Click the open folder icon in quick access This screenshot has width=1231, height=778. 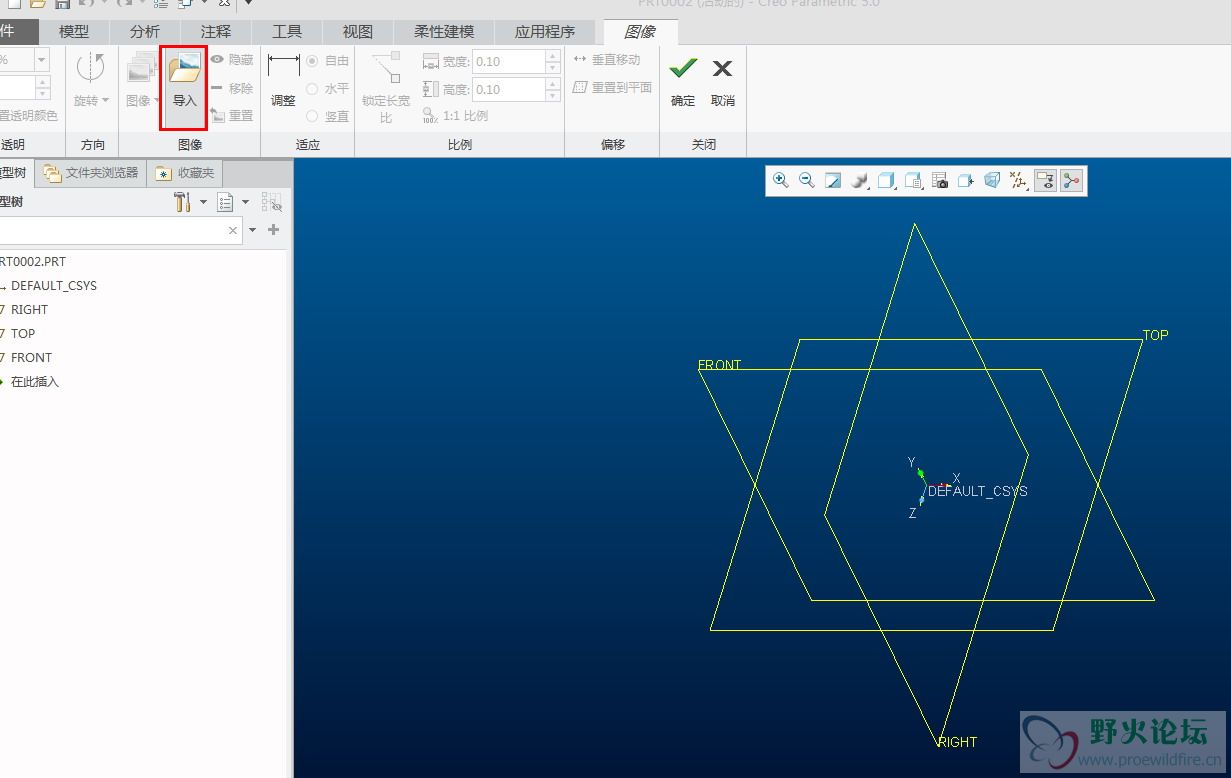point(38,4)
